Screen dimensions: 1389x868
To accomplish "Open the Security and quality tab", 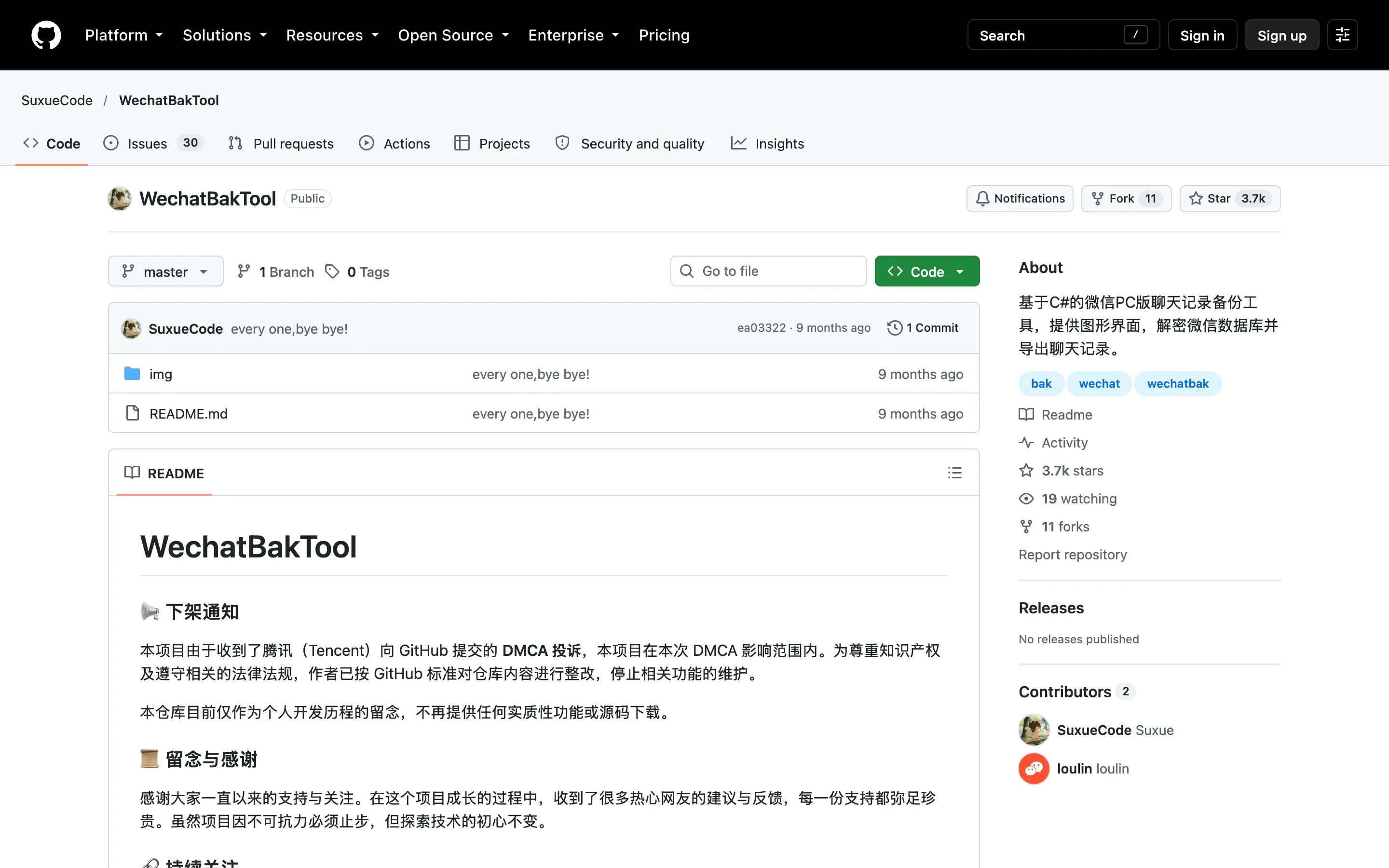I will (630, 144).
